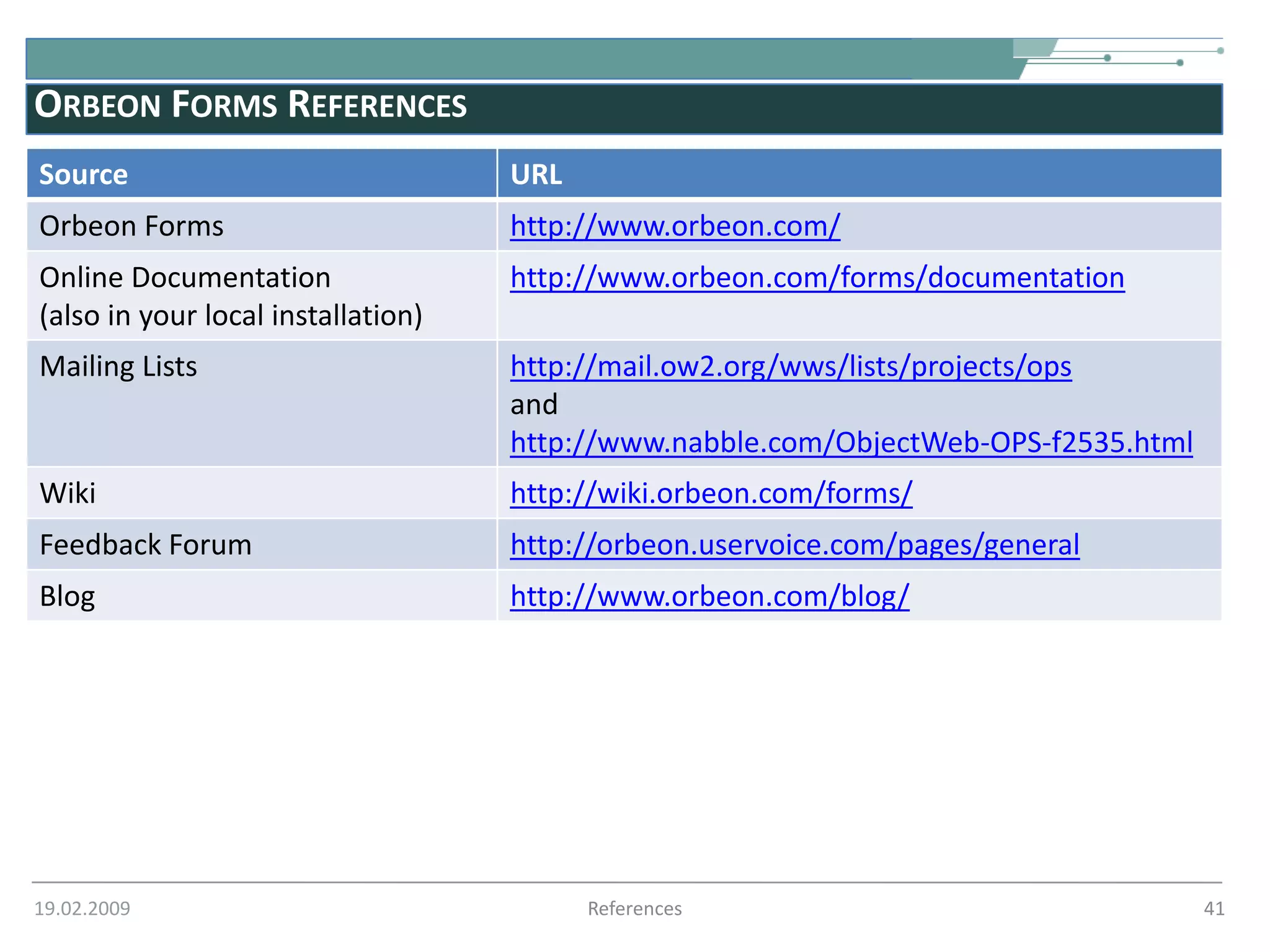The height and width of the screenshot is (952, 1270).
Task: Click the 'References' footer label
Action: (x=634, y=909)
